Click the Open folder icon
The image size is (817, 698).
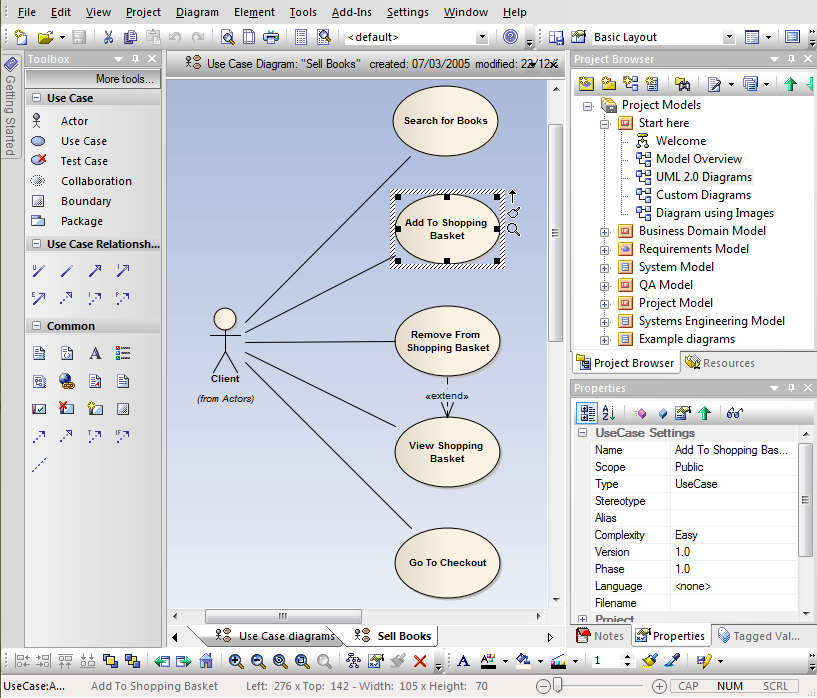click(45, 37)
